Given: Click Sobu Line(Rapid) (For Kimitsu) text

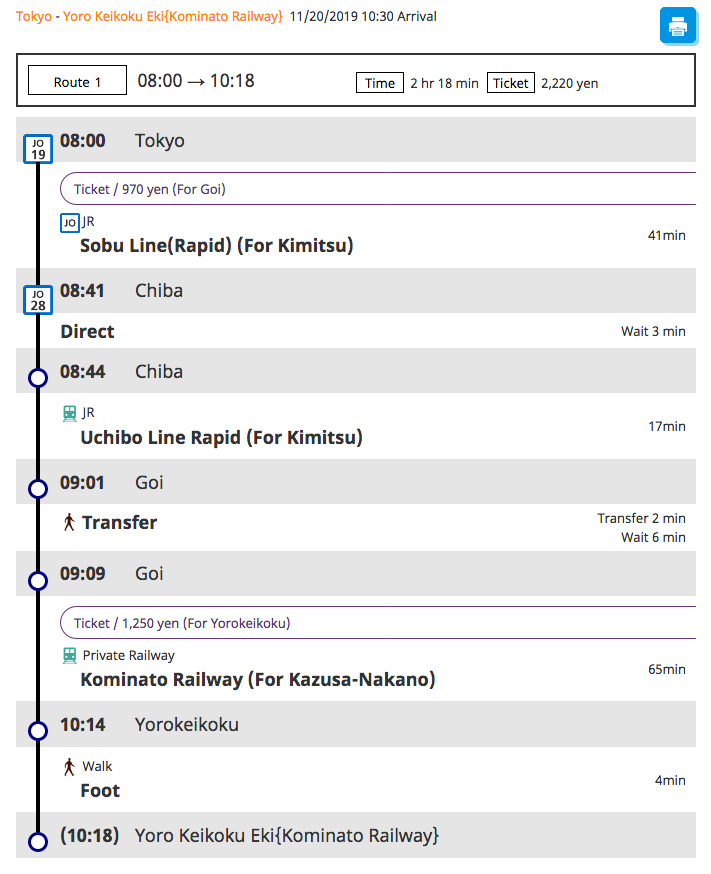Looking at the screenshot, I should tap(216, 245).
